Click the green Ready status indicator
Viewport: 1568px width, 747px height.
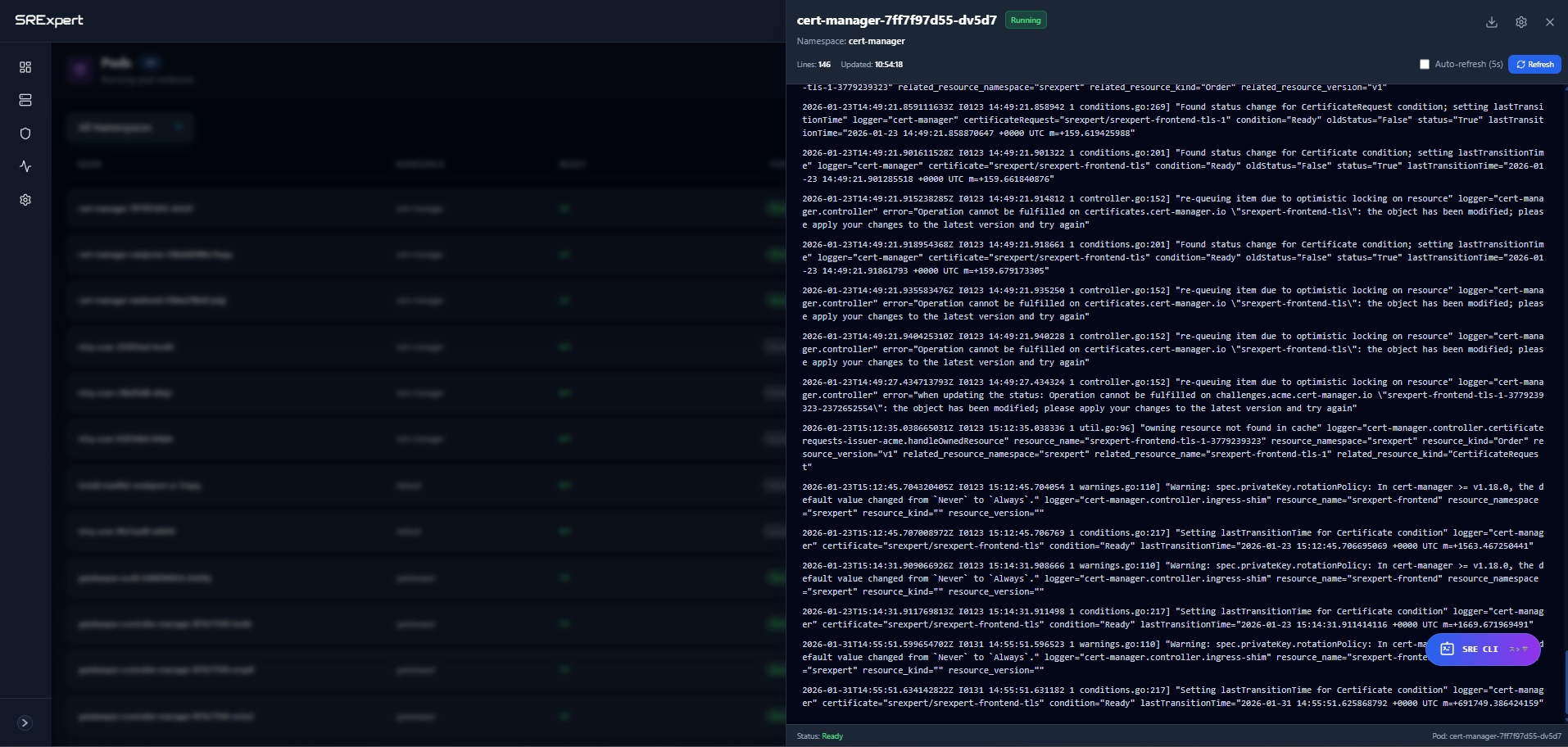[x=832, y=736]
